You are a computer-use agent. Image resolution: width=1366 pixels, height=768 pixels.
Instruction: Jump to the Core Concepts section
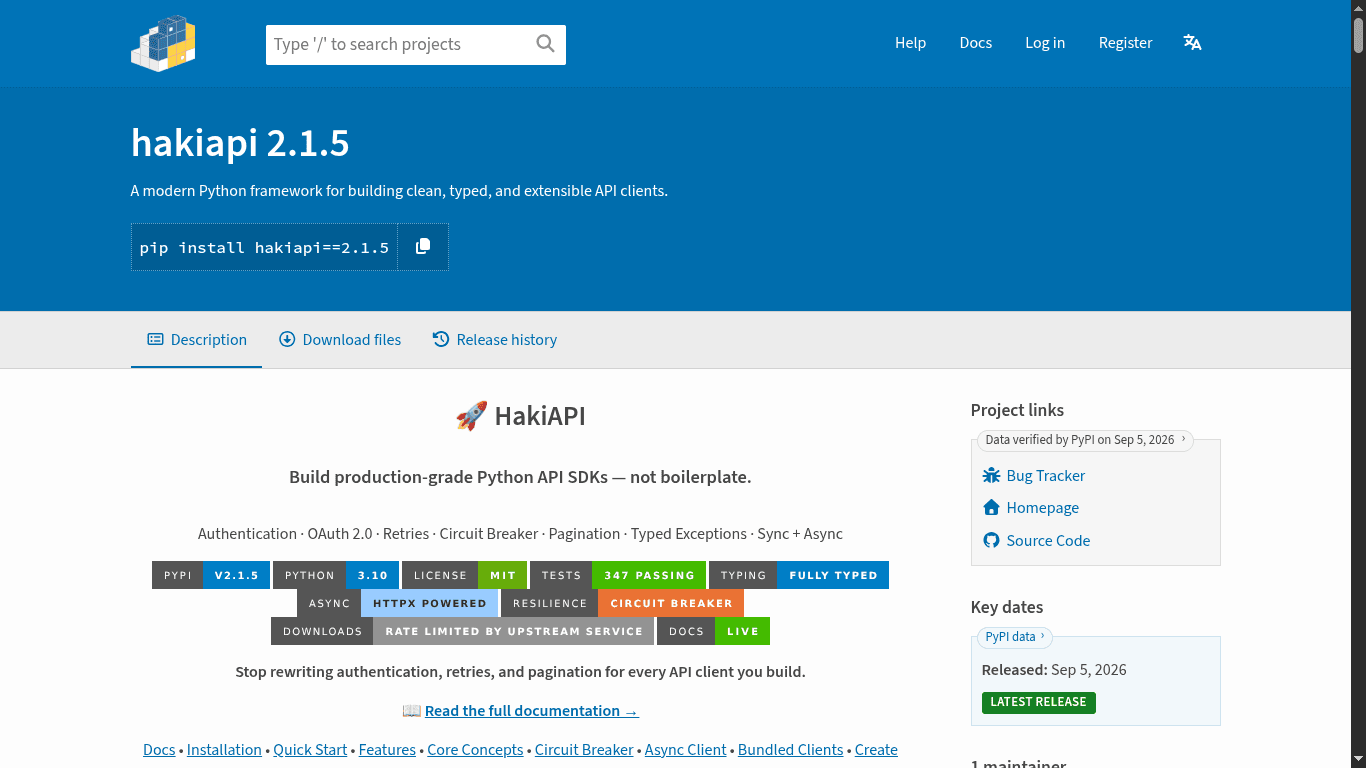(x=475, y=750)
